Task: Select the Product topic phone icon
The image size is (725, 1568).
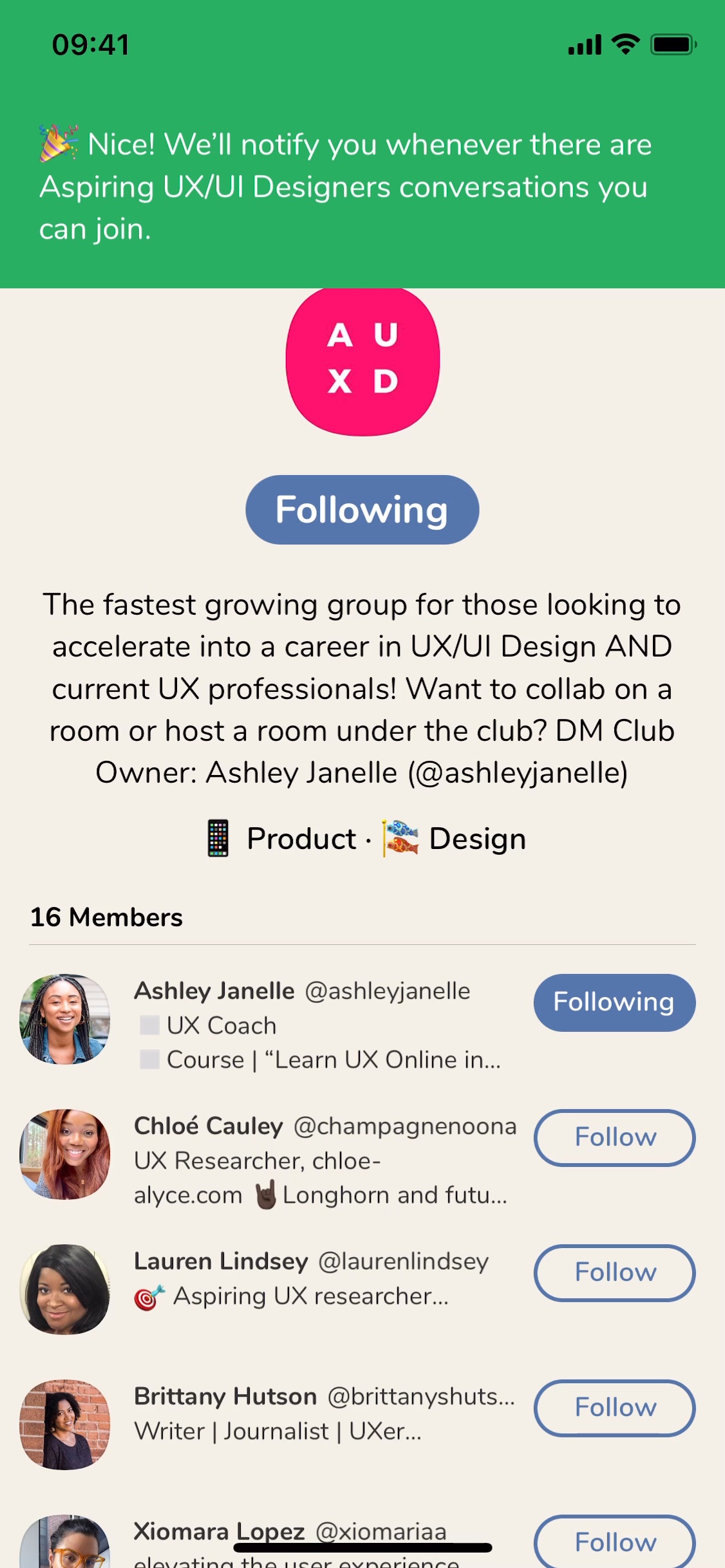Action: coord(218,838)
